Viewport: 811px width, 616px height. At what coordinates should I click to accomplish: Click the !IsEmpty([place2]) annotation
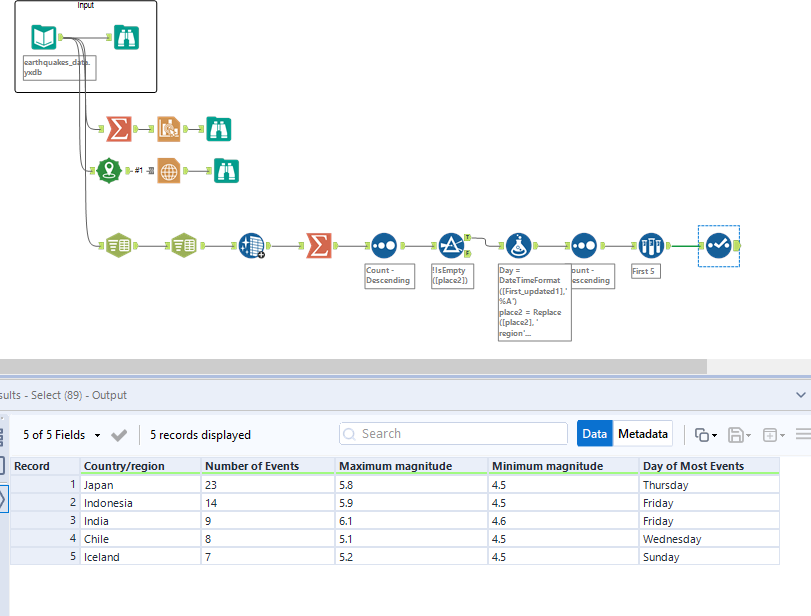[453, 276]
